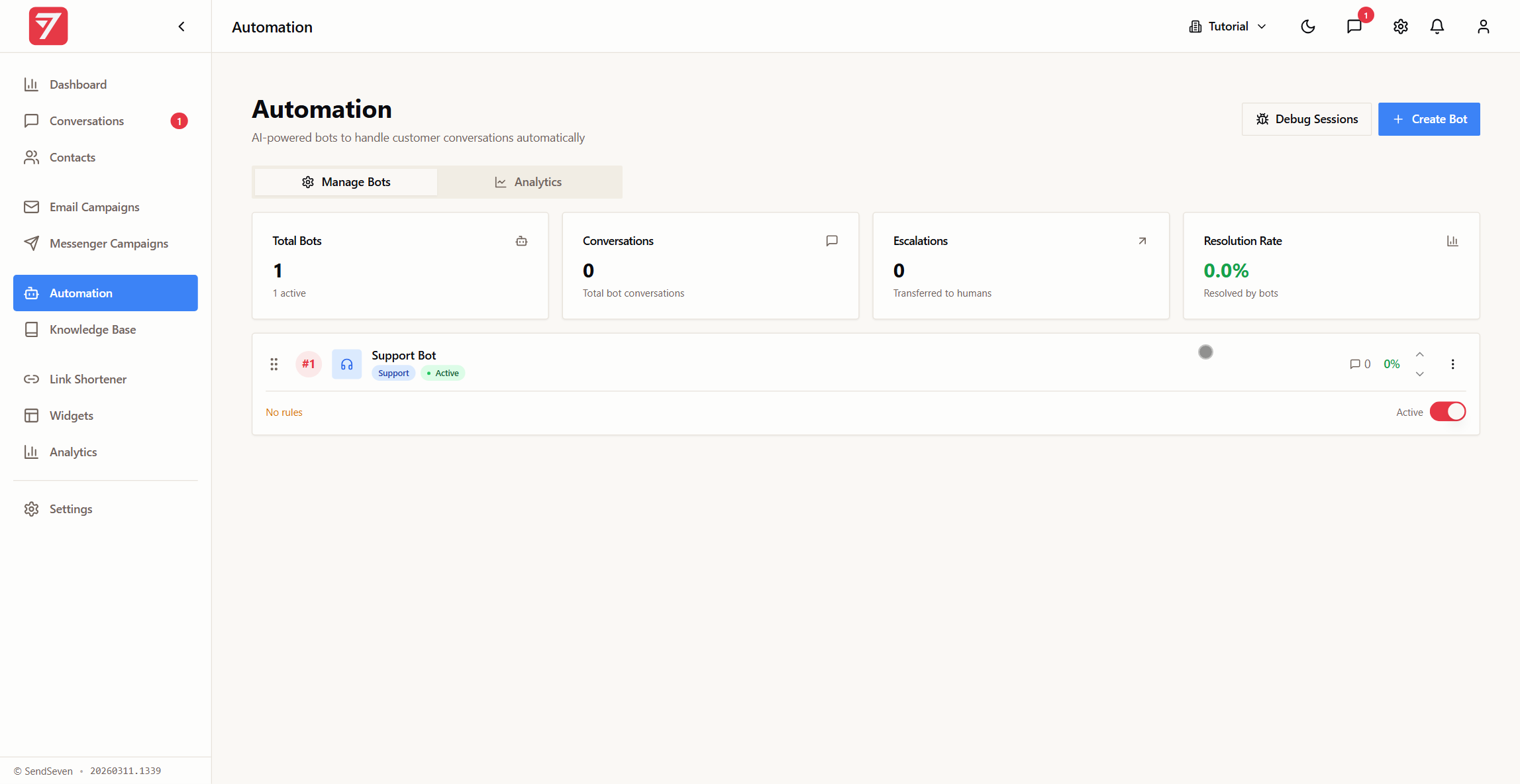Collapse the sidebar with the chevron
Viewport: 1520px width, 784px height.
click(181, 26)
